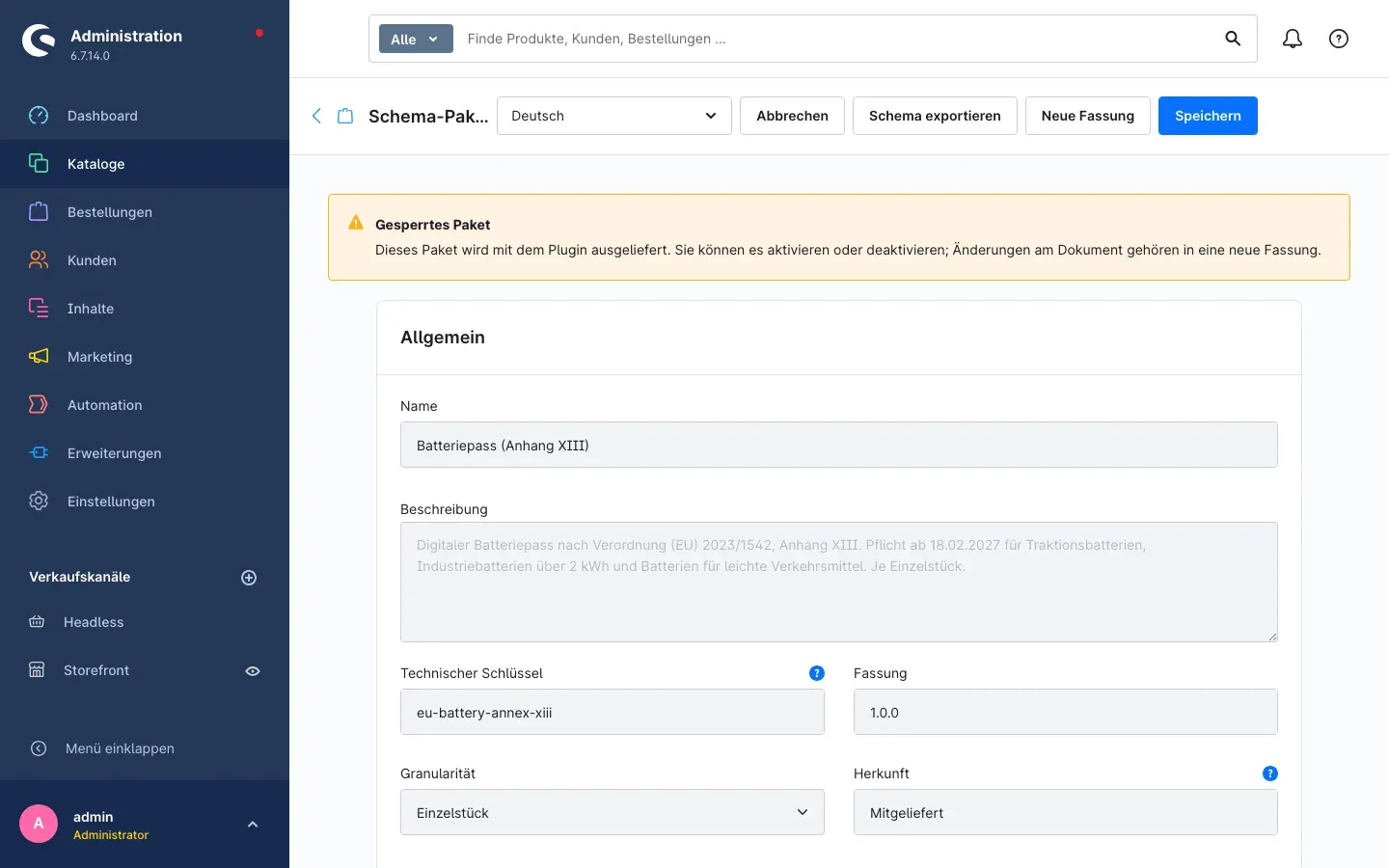Go back using the left chevron
The image size is (1389, 868).
(316, 116)
